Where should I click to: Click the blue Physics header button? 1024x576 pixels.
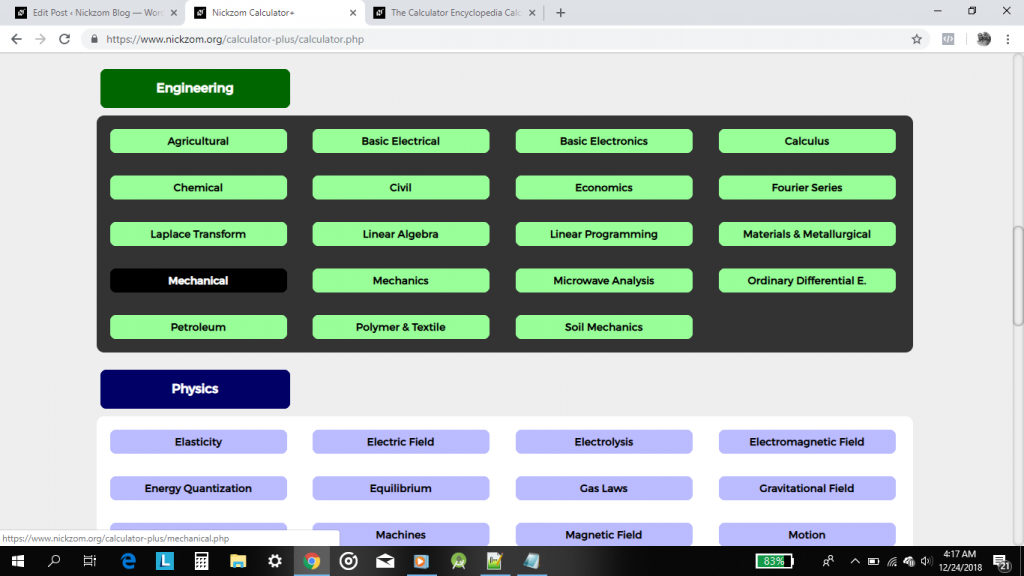(195, 389)
